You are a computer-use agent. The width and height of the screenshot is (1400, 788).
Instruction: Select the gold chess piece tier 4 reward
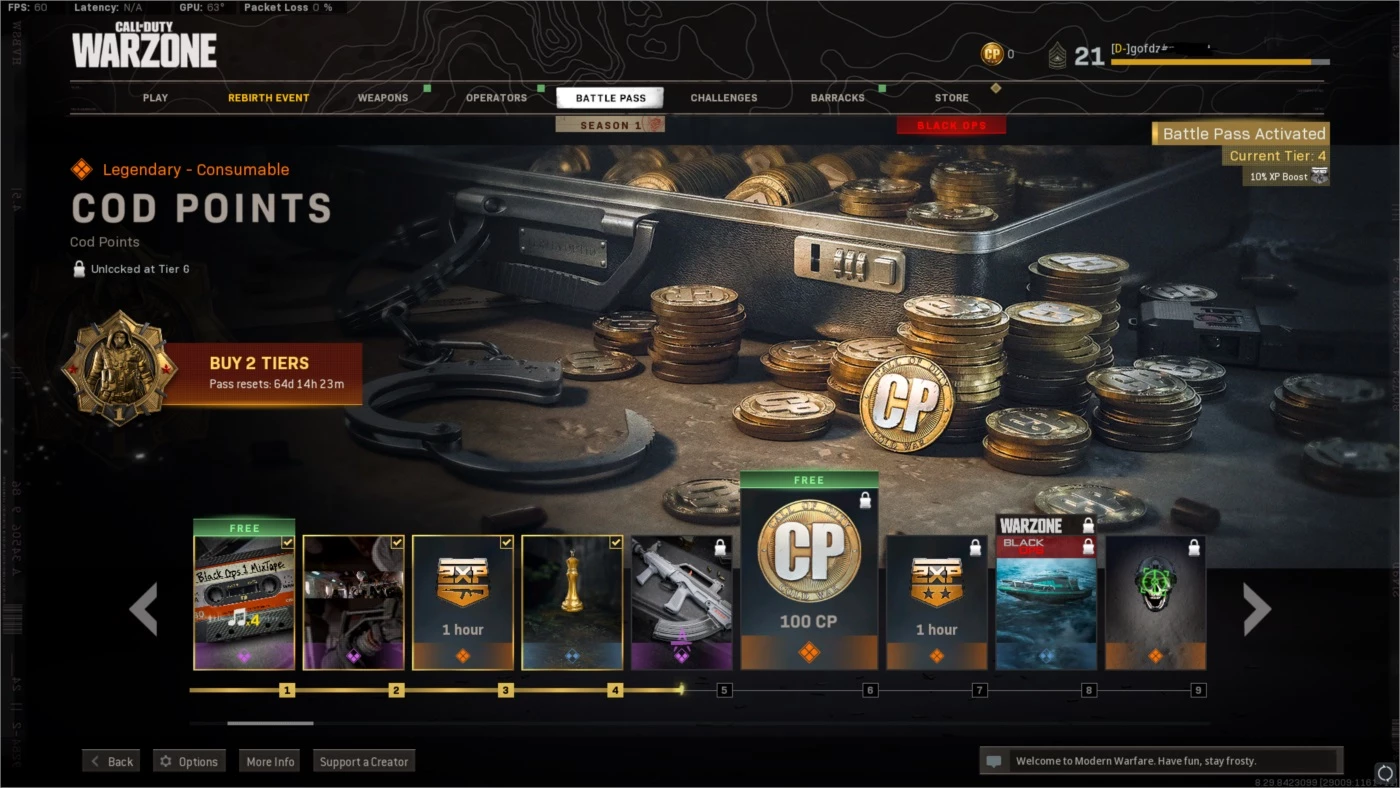click(572, 602)
